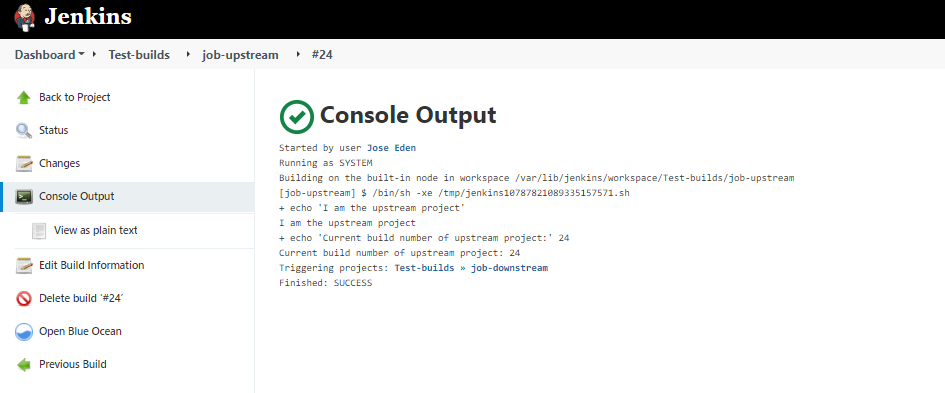Click the Jenkins butler logo icon
The height and width of the screenshot is (393, 945).
point(25,17)
